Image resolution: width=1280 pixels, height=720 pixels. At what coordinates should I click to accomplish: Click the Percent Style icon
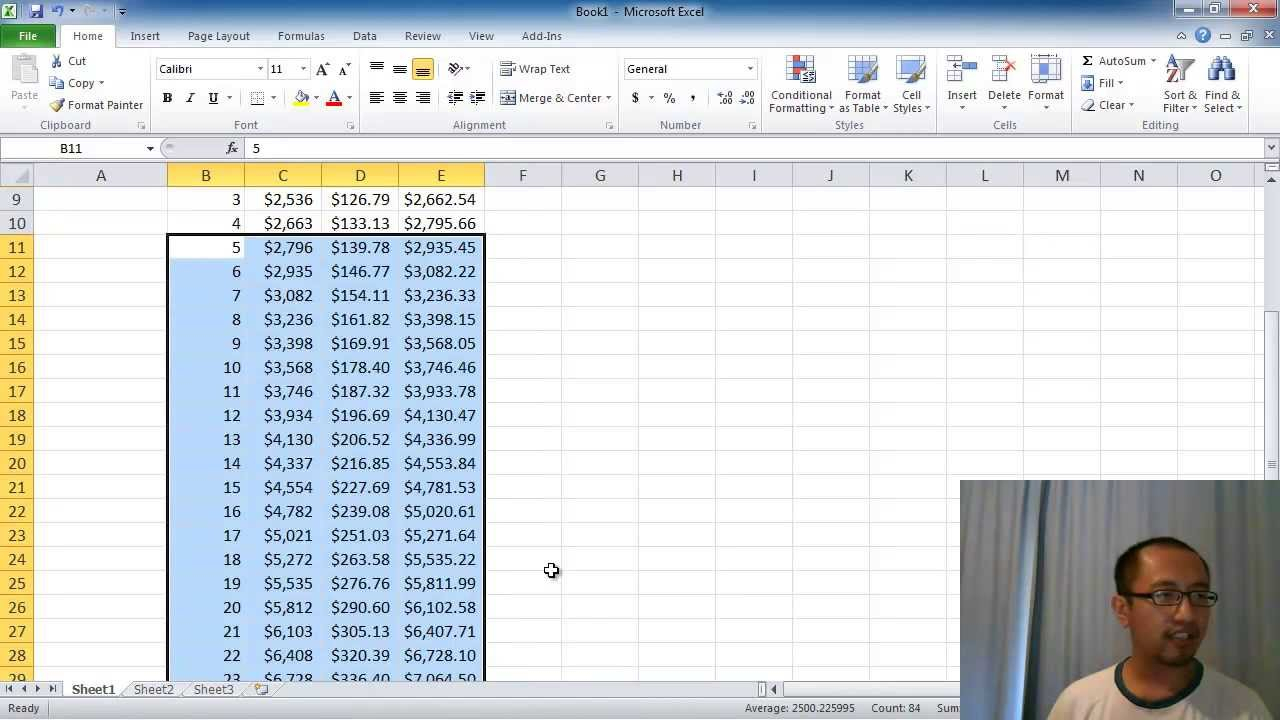(x=669, y=98)
